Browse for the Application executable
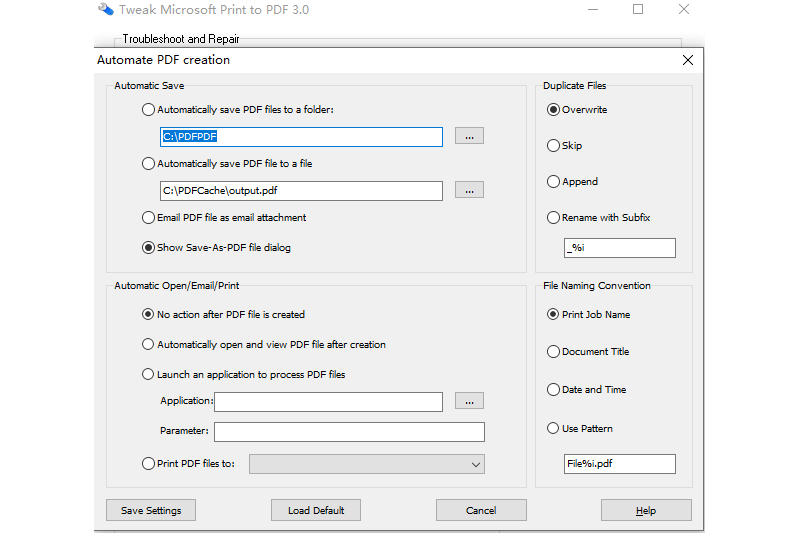The image size is (800, 533). coord(469,401)
